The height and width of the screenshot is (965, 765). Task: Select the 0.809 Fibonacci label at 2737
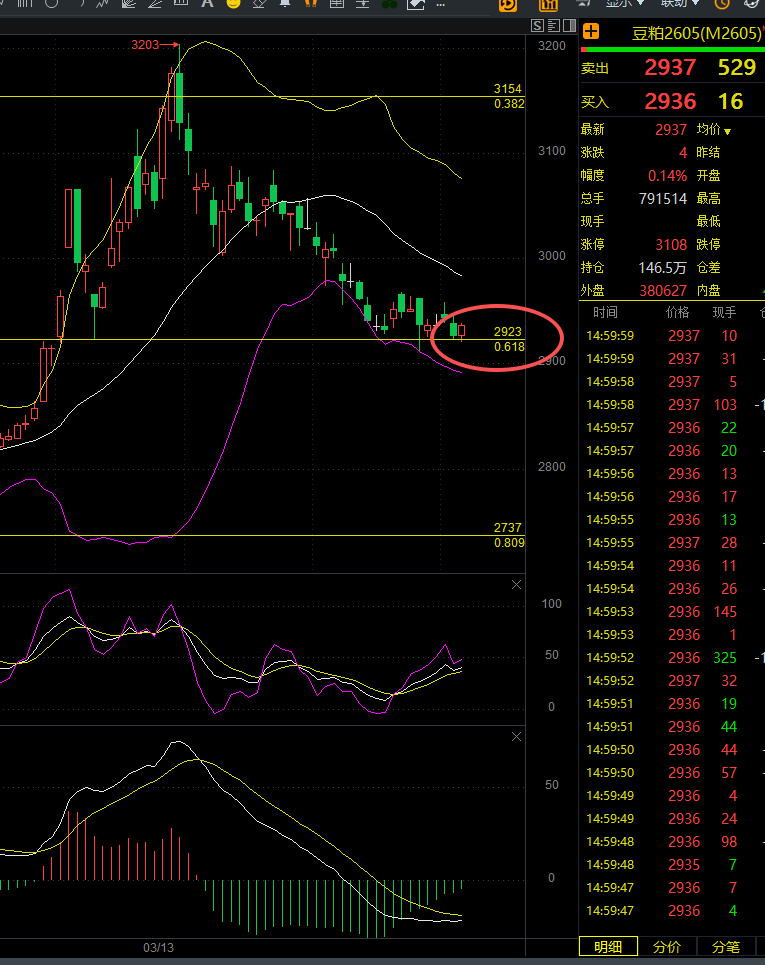pyautogui.click(x=509, y=543)
